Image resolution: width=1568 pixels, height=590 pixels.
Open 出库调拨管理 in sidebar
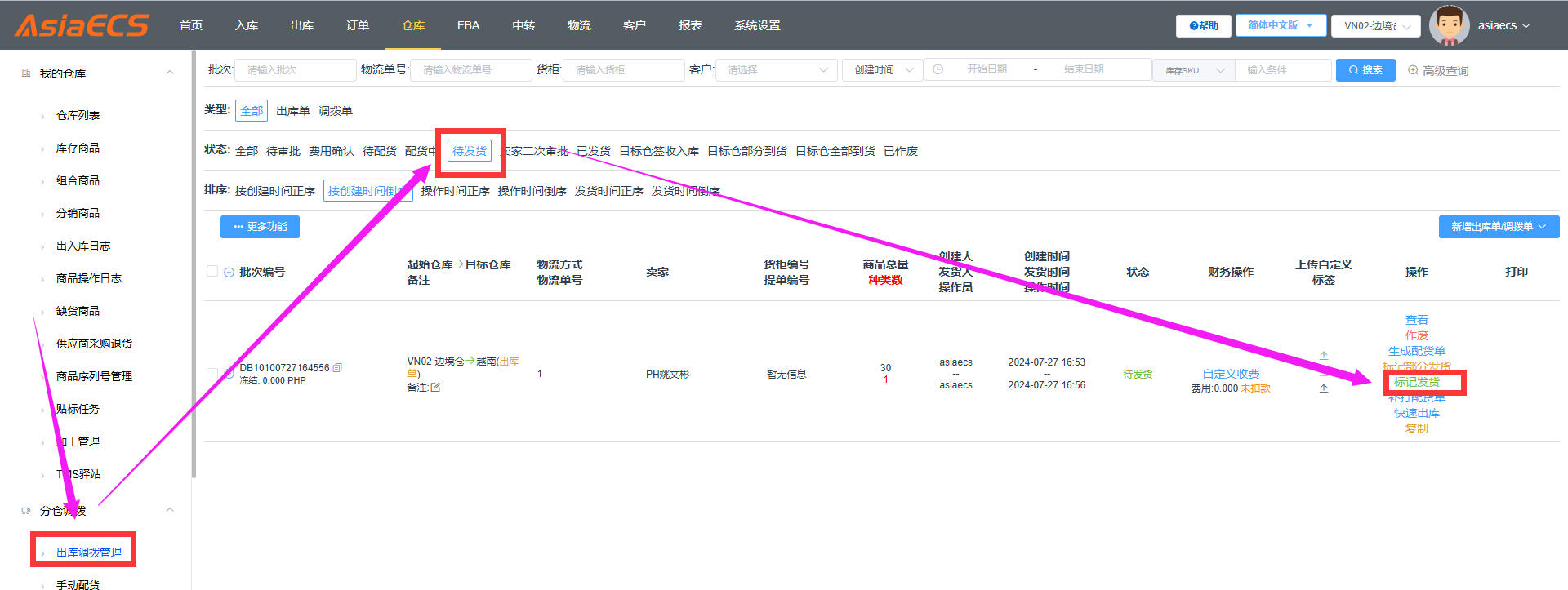coord(89,552)
